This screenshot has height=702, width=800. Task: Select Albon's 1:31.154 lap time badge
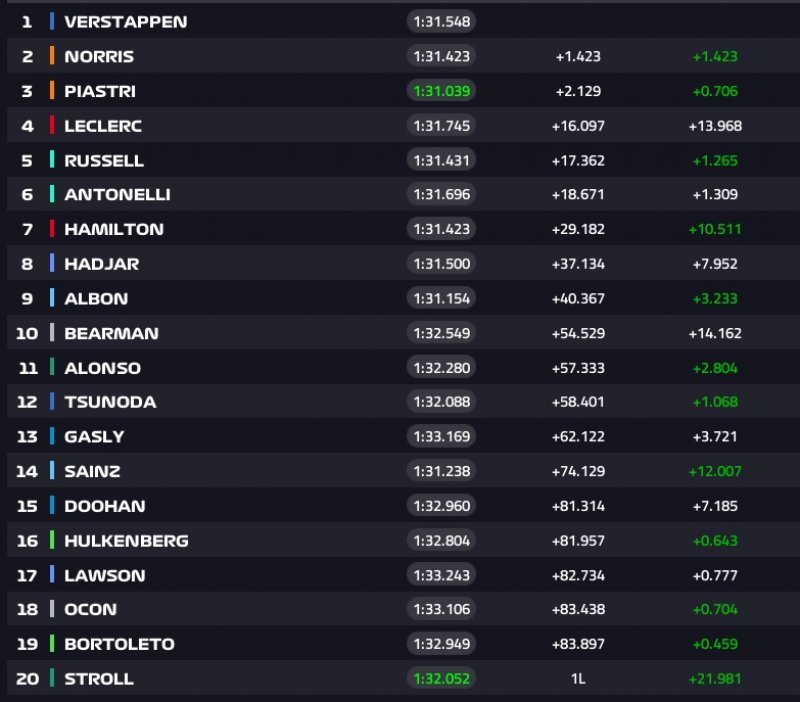tap(440, 298)
